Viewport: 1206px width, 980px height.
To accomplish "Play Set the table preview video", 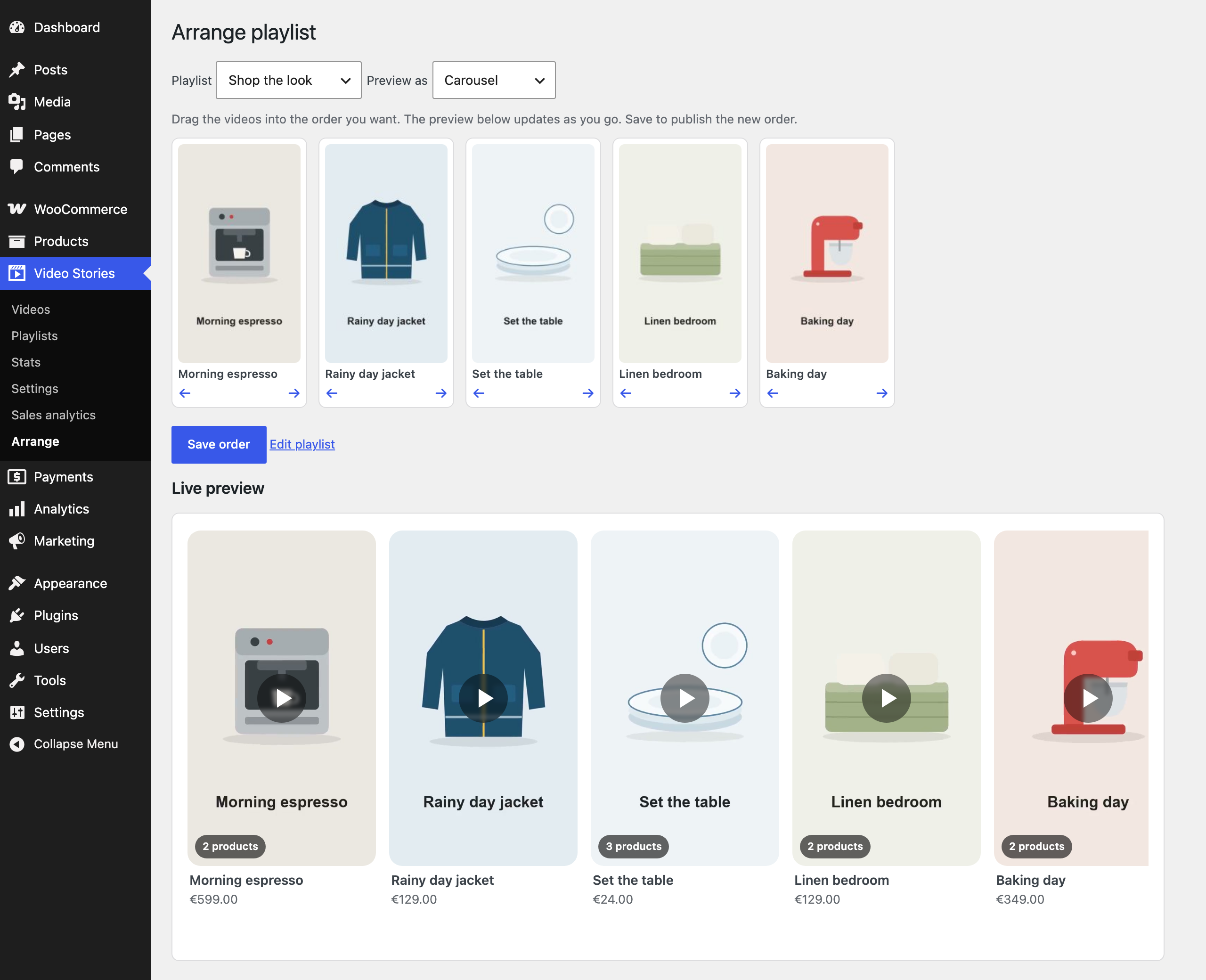I will click(x=684, y=698).
